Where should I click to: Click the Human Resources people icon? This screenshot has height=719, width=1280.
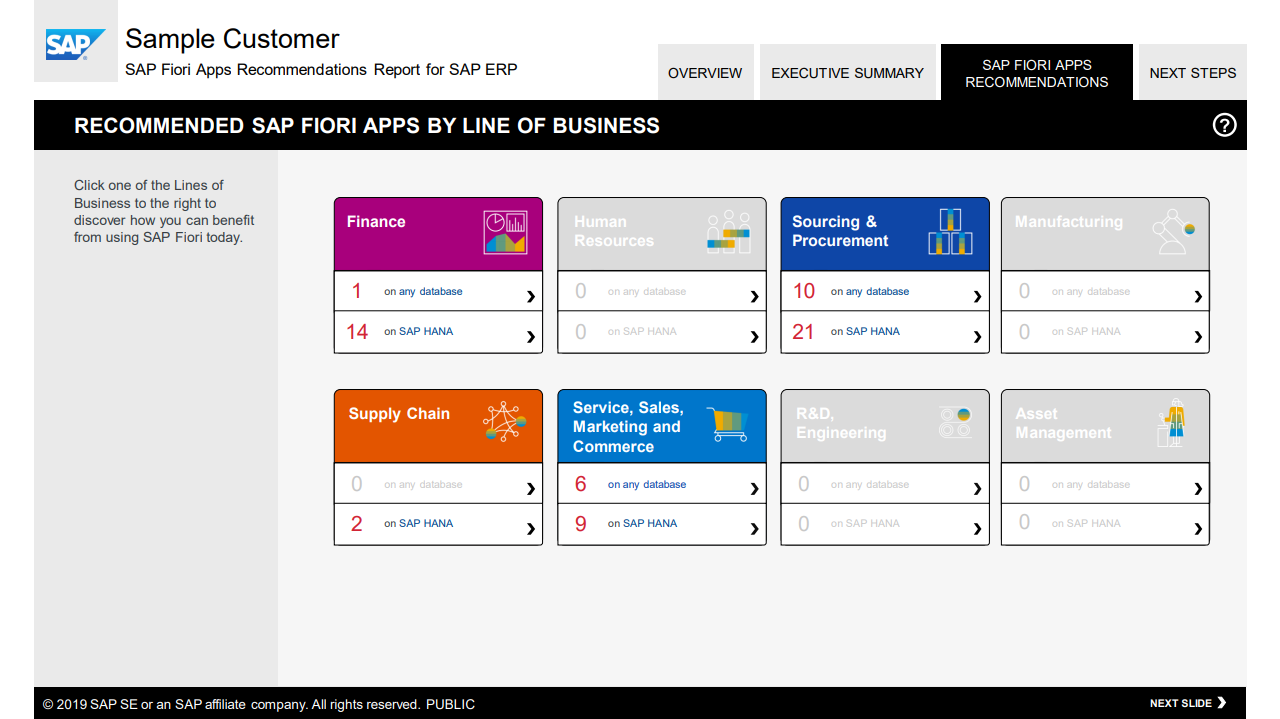click(x=728, y=231)
